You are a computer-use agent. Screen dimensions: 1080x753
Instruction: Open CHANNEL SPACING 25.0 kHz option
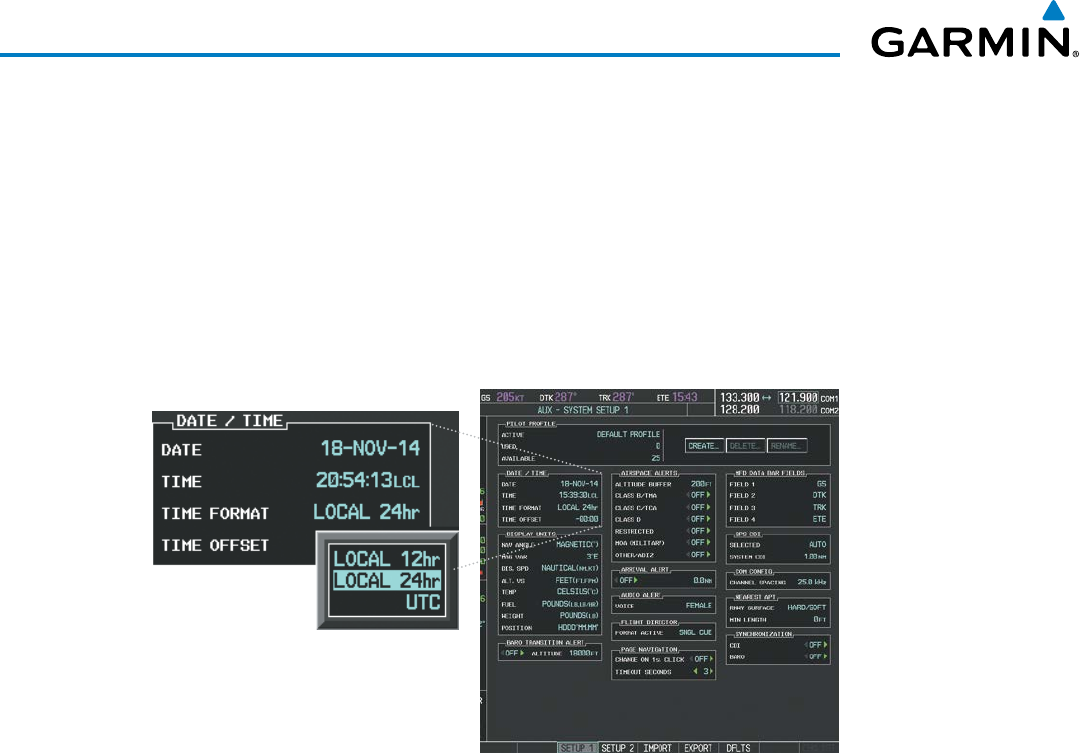coord(812,582)
